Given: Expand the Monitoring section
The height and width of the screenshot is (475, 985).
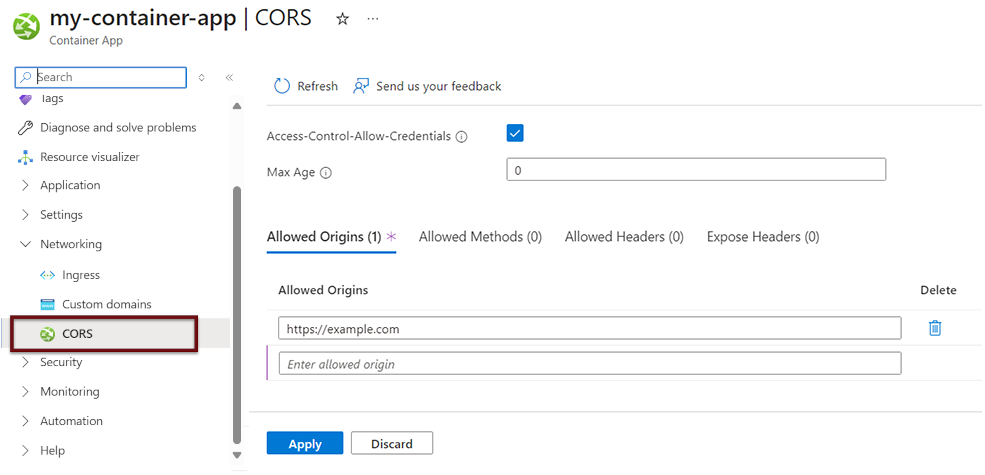Looking at the screenshot, I should tap(69, 392).
